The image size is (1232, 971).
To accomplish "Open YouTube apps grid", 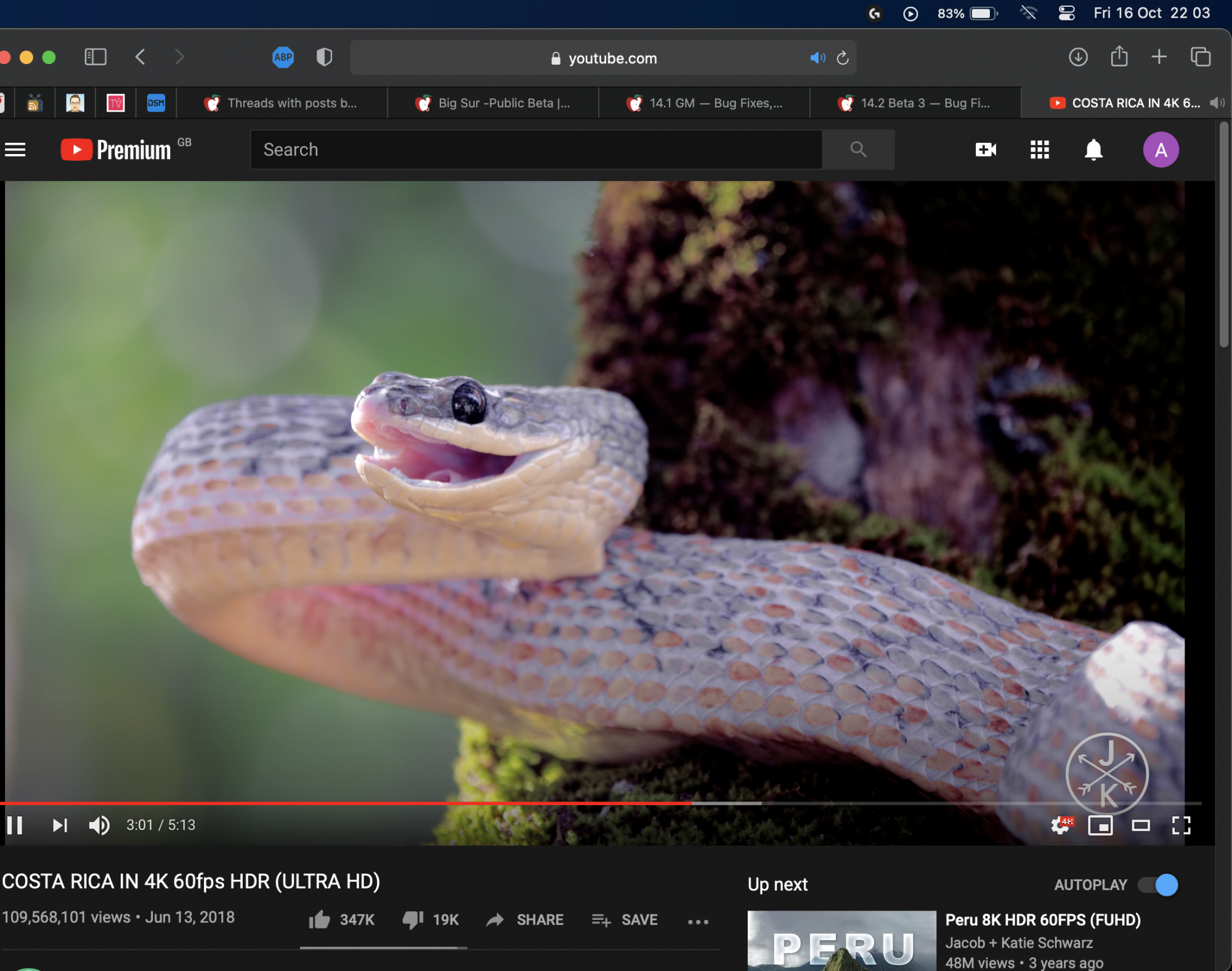I will tap(1040, 150).
